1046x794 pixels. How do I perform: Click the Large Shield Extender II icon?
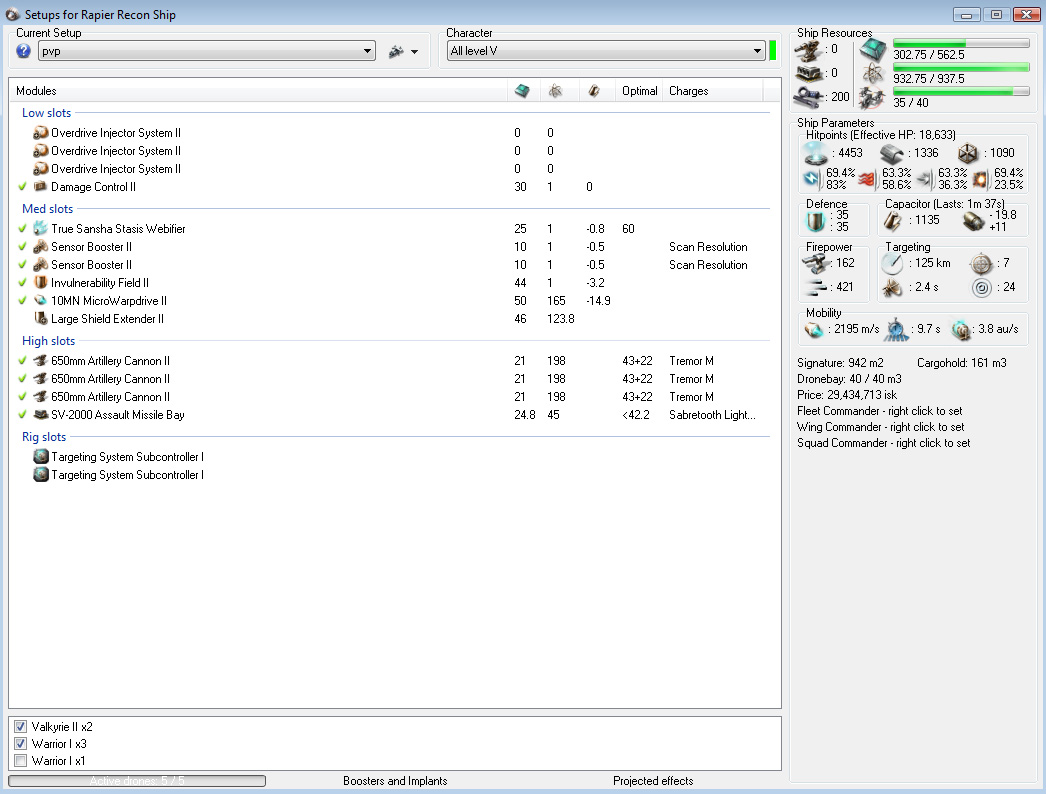[x=41, y=319]
